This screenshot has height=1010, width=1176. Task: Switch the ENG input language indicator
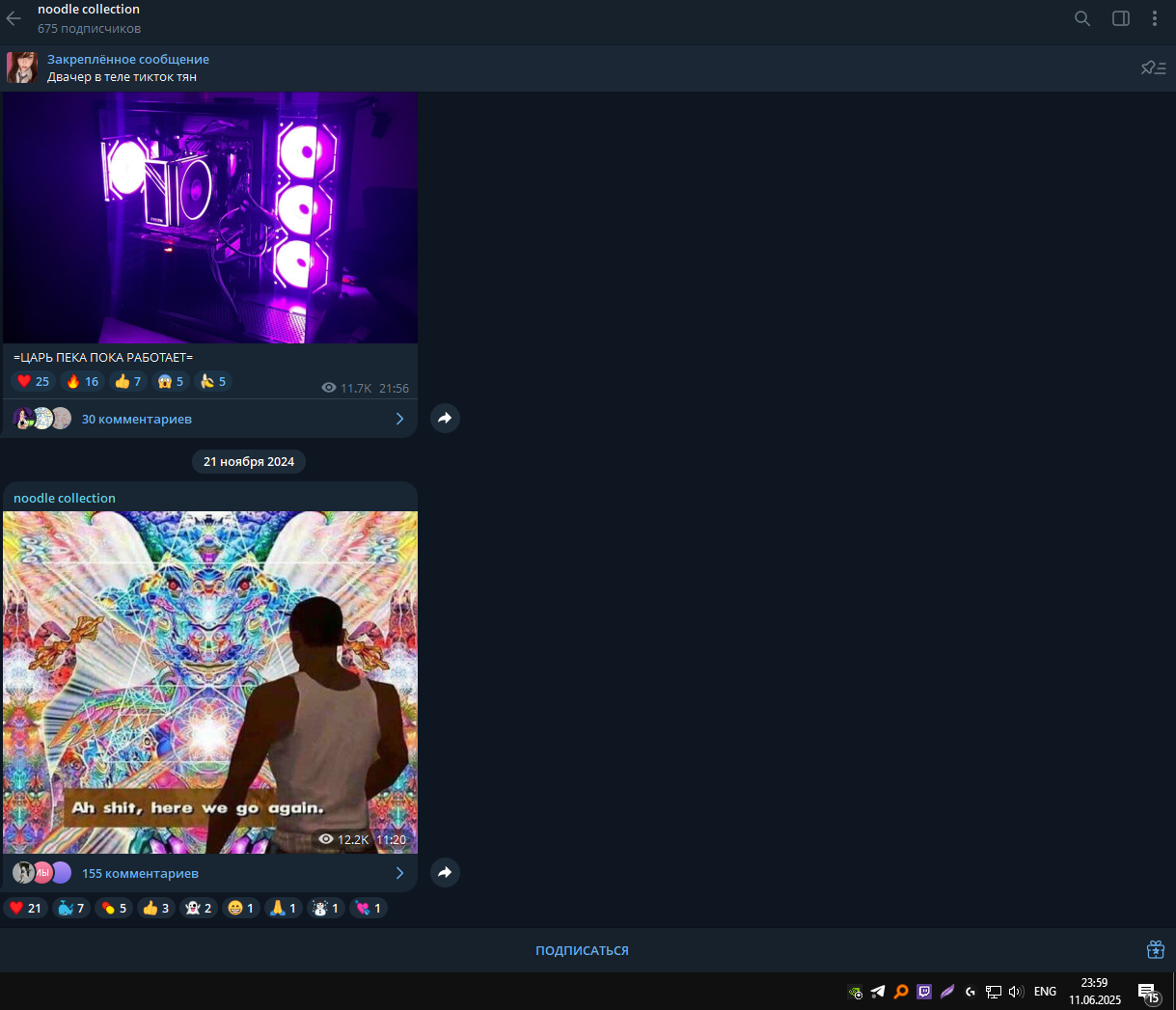(1045, 992)
